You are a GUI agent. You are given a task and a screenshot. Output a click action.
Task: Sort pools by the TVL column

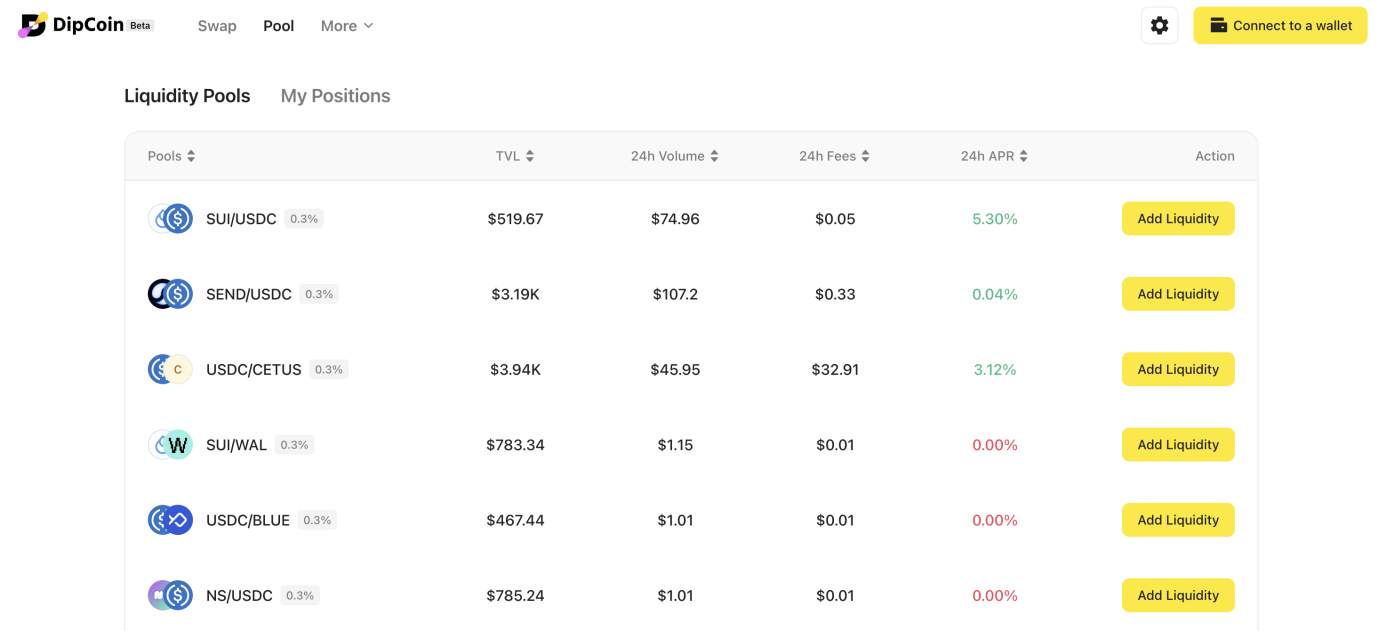click(515, 156)
